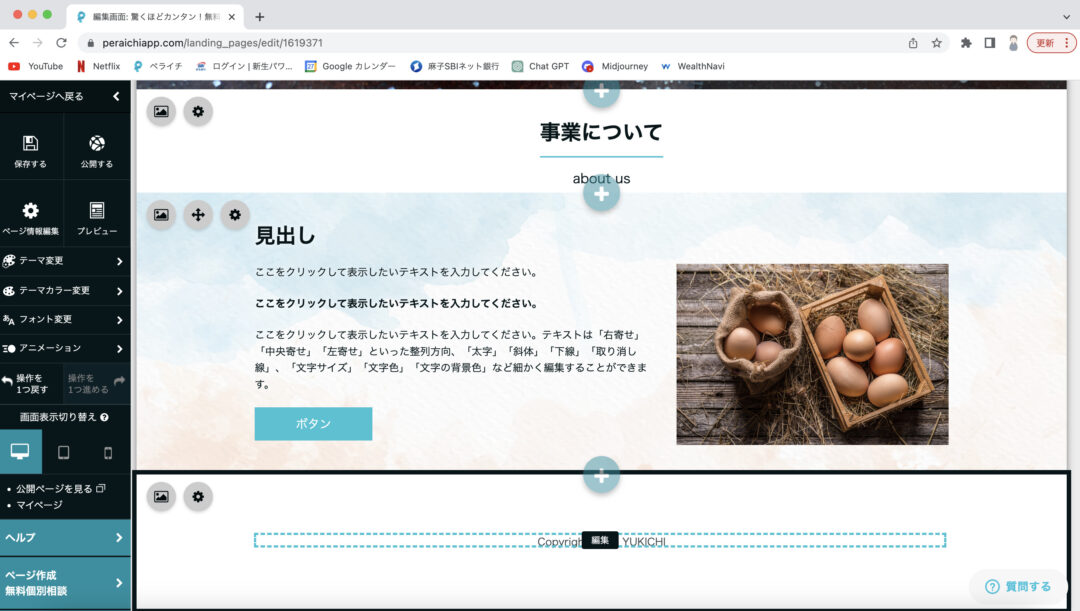Open the 麻子SBIネット銀行 bookmark
The width and height of the screenshot is (1080, 611).
[454, 66]
